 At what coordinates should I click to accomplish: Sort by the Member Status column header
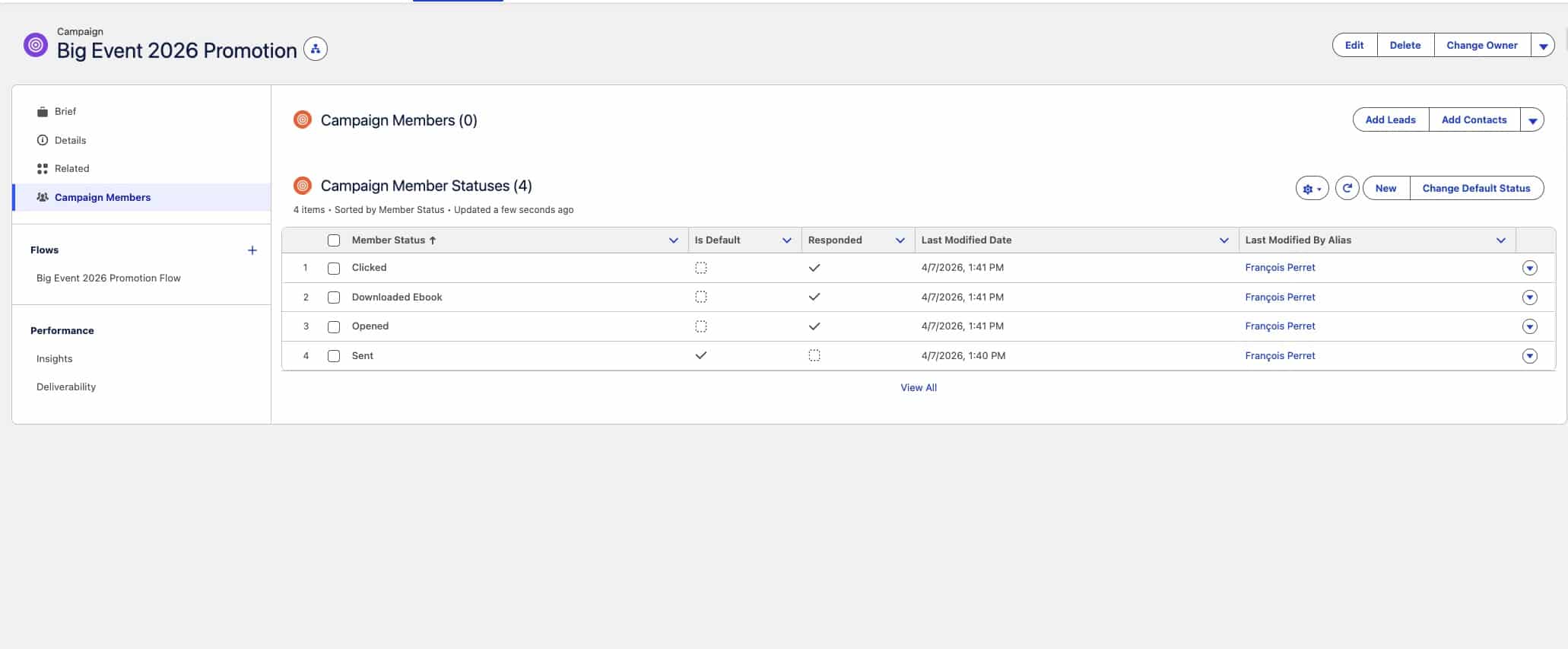coord(389,240)
